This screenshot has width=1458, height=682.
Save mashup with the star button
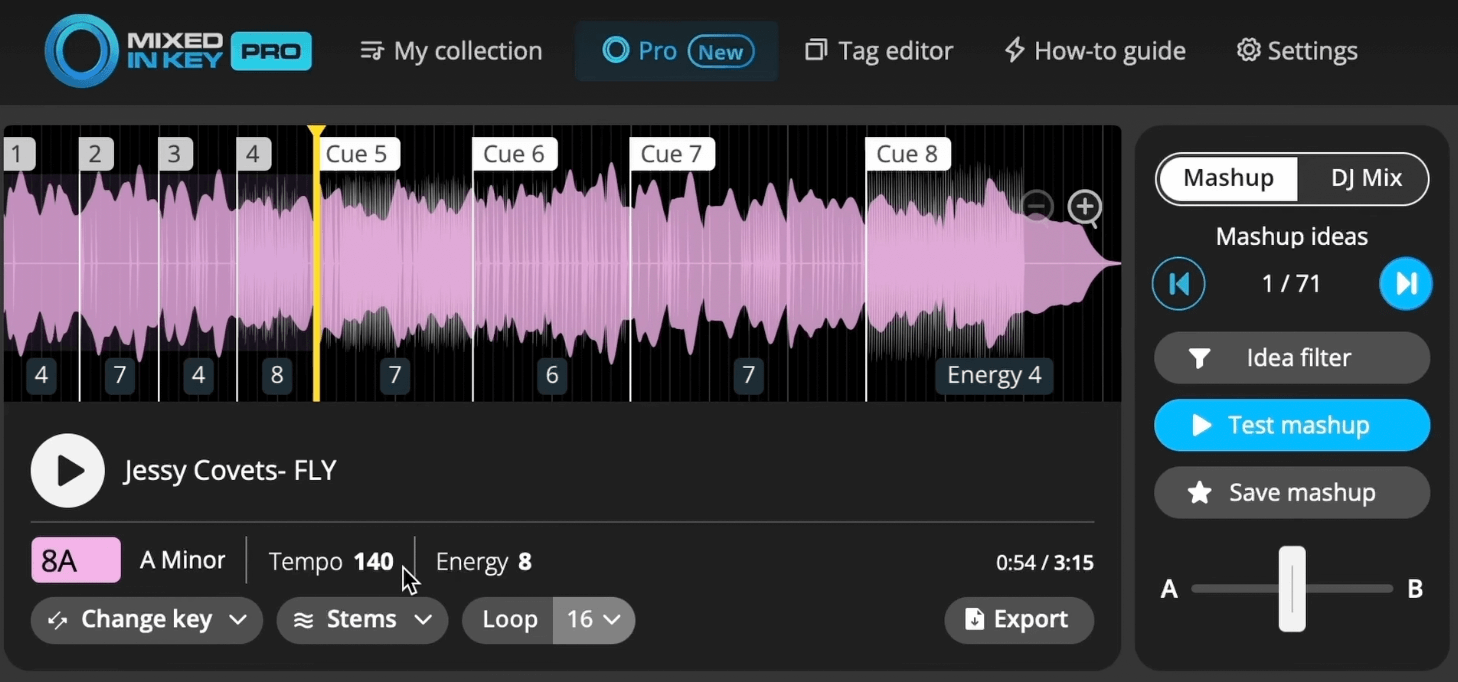pos(1292,493)
